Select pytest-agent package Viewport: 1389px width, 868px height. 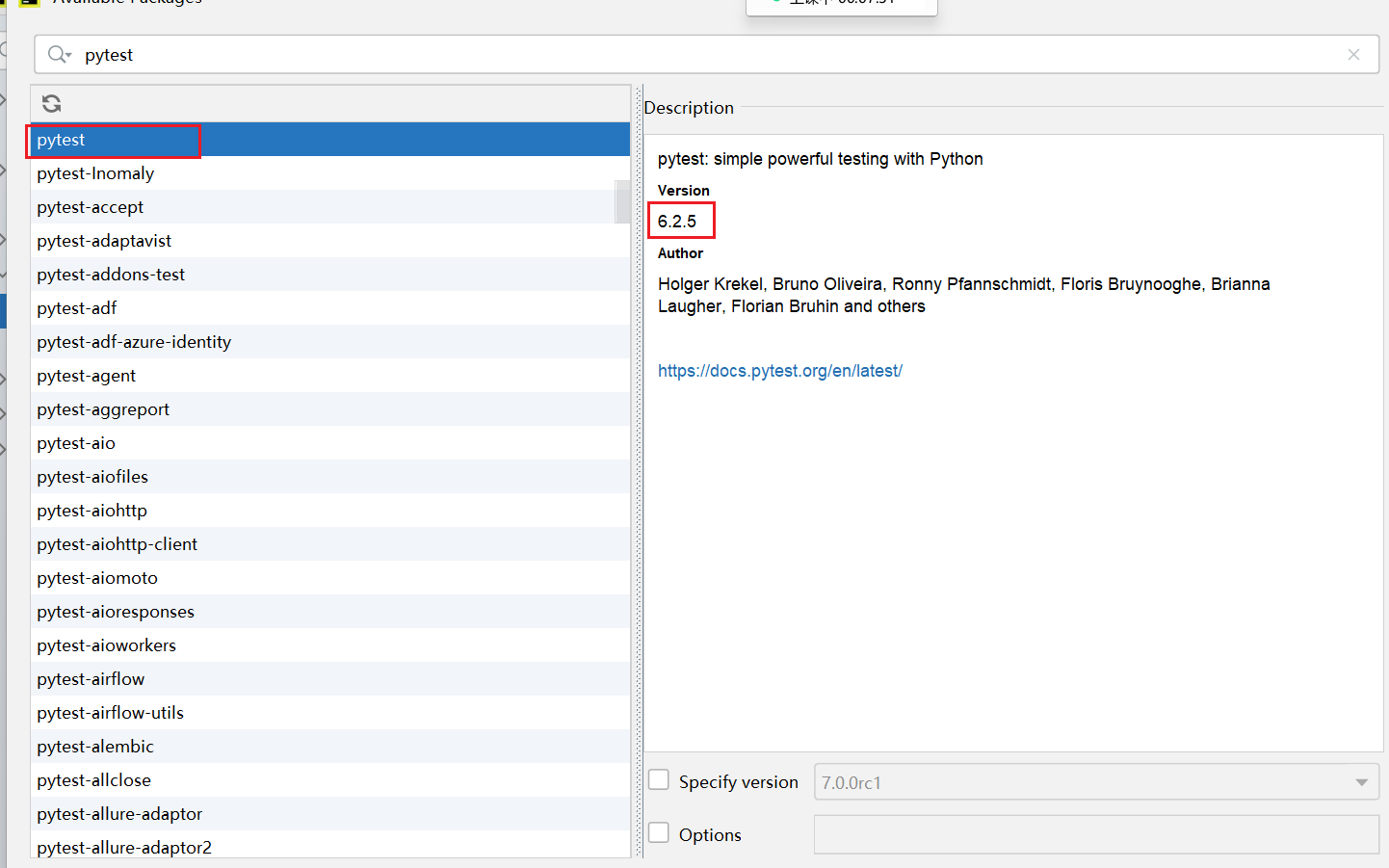pyautogui.click(x=330, y=376)
